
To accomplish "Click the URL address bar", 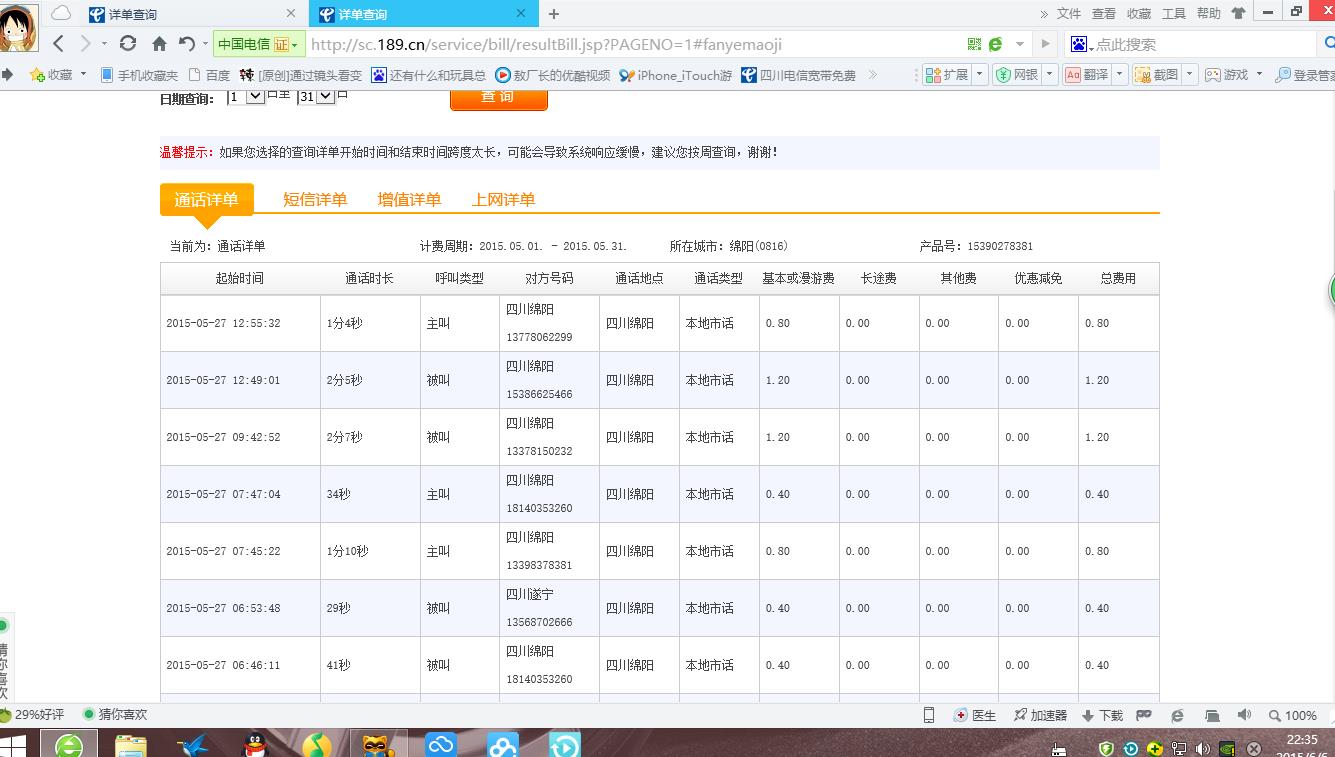I will coord(630,44).
